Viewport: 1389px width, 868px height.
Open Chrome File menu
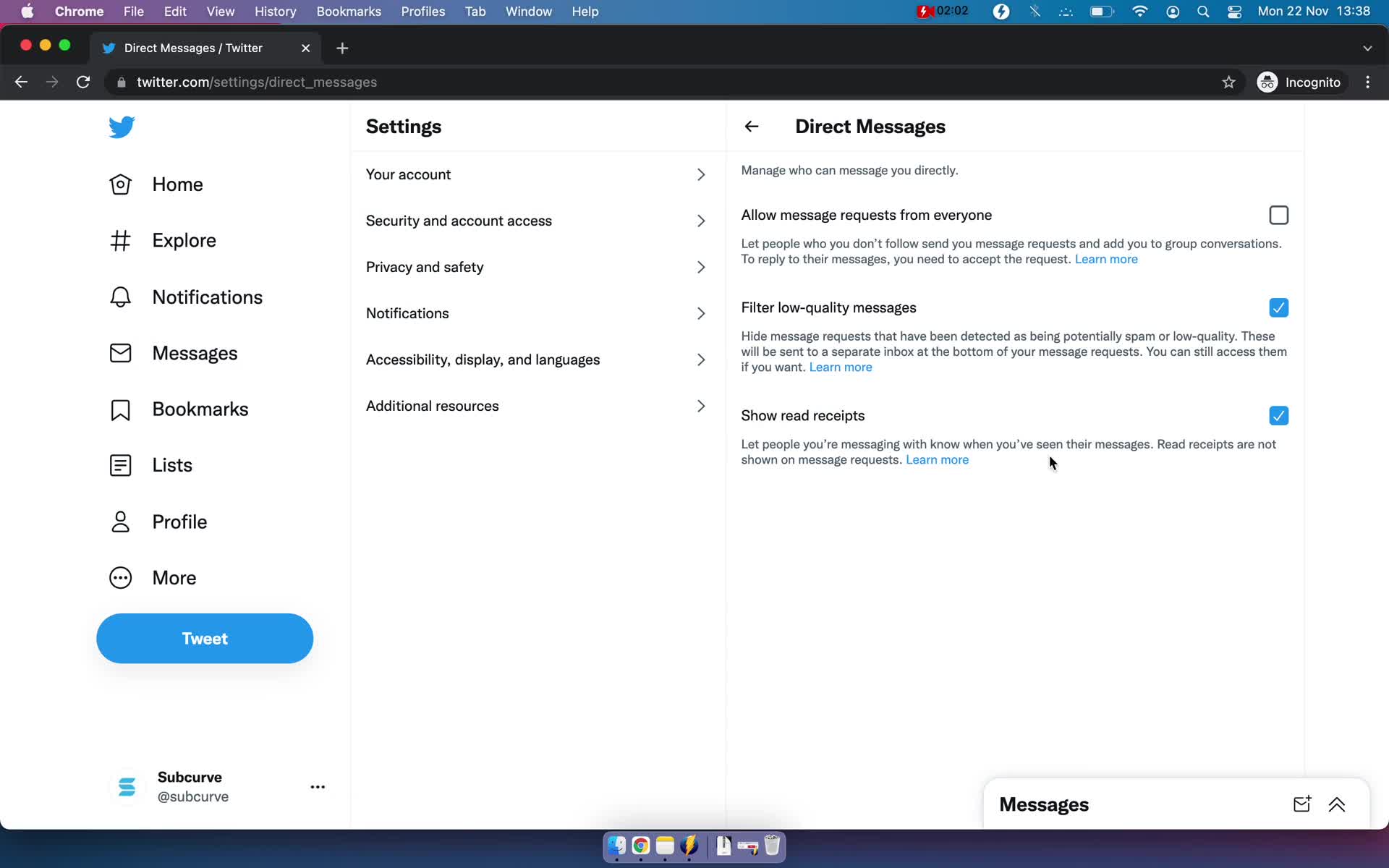point(133,11)
